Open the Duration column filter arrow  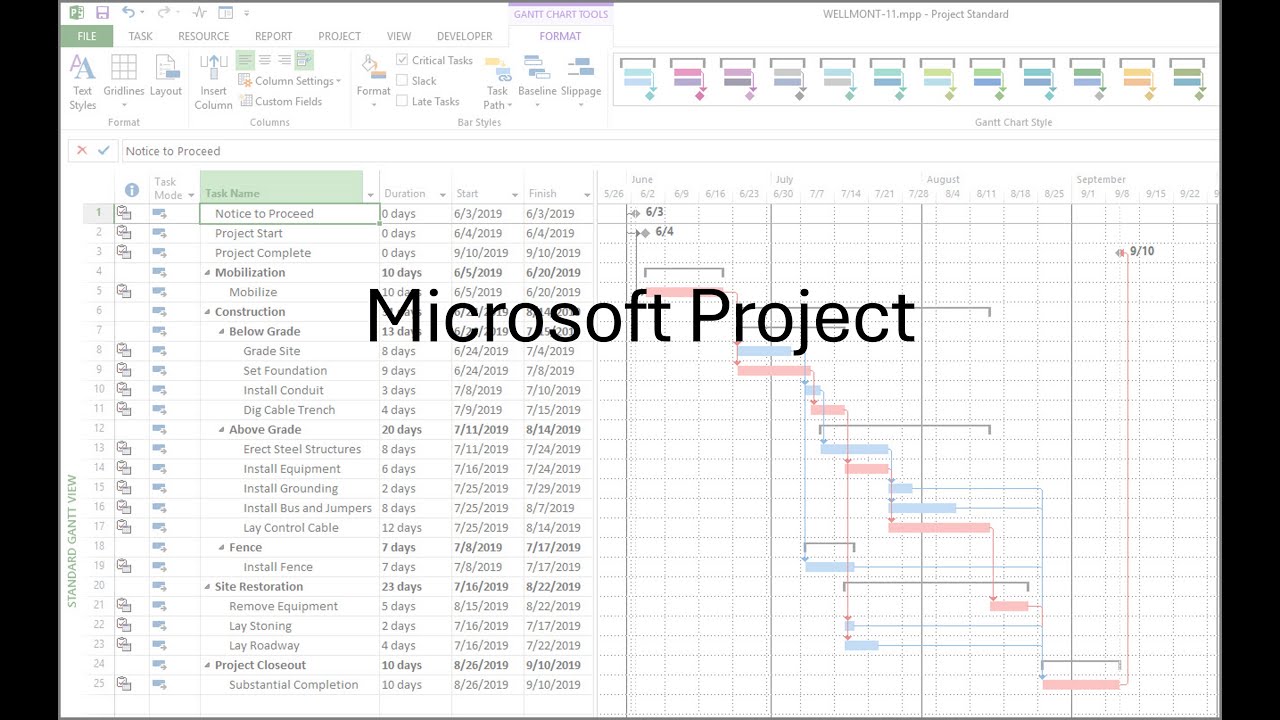(443, 194)
